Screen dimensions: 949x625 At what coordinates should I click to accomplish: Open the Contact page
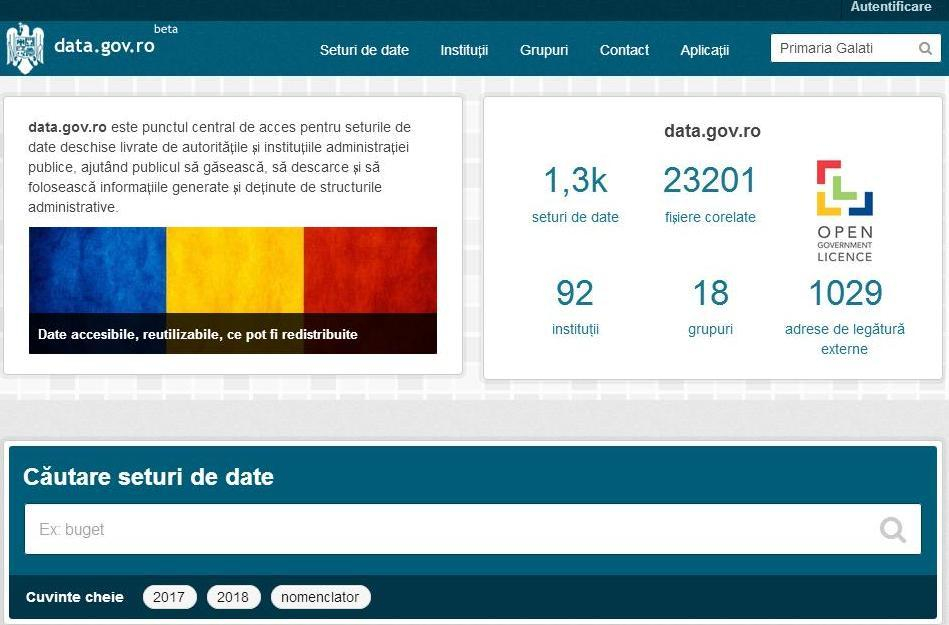(624, 49)
